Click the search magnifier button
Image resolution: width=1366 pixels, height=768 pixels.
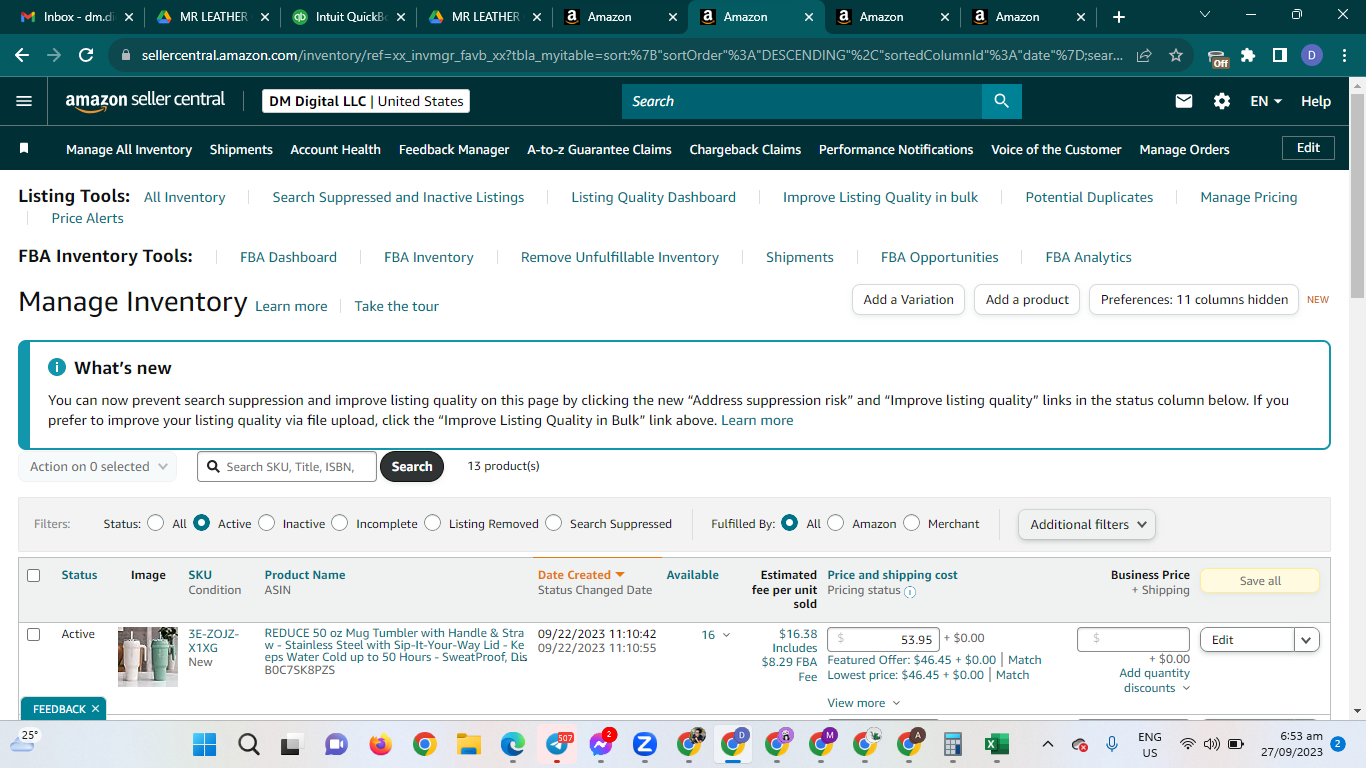1001,101
